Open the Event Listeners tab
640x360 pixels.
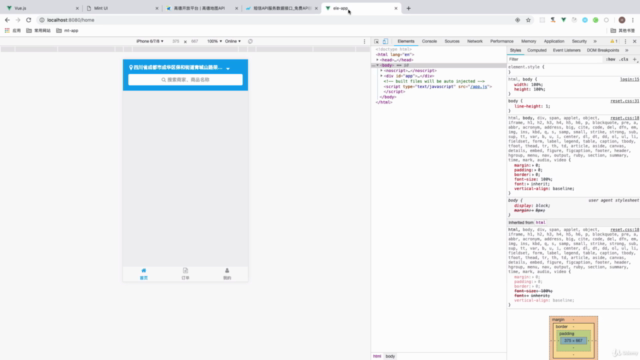567,50
